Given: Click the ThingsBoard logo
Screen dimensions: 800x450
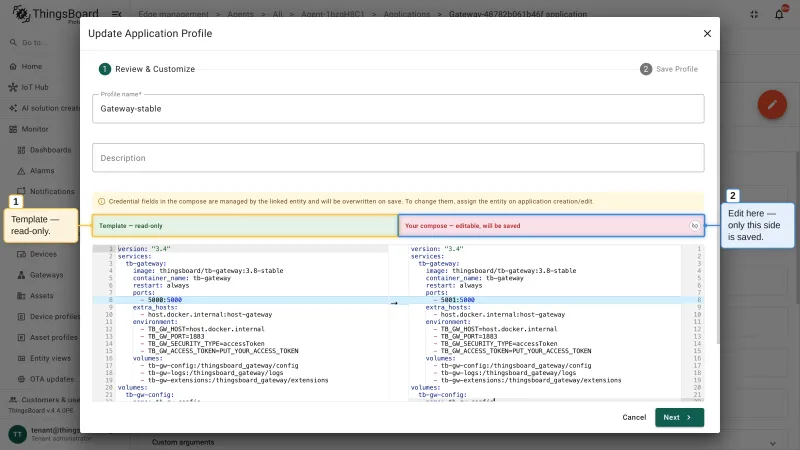Looking at the screenshot, I should (55, 14).
